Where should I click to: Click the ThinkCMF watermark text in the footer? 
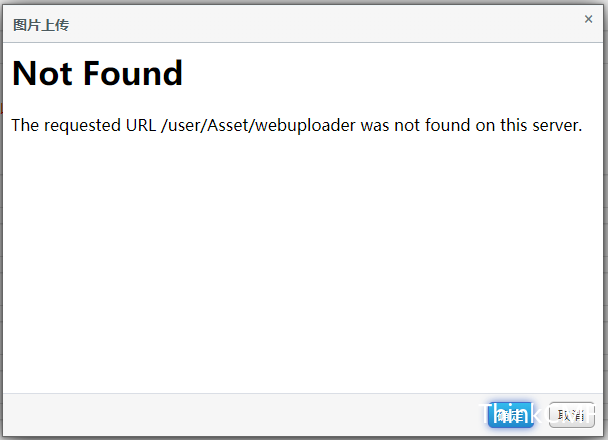tap(537, 414)
